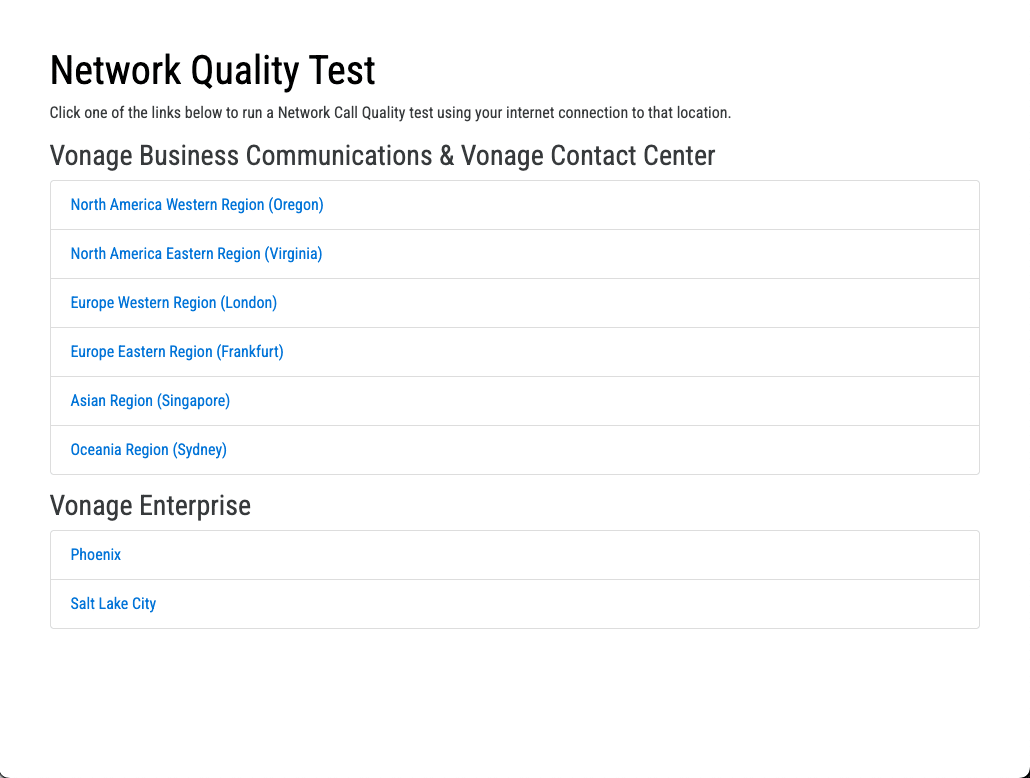This screenshot has width=1030, height=778.
Task: Click the Network Quality Test page title
Action: tap(212, 70)
